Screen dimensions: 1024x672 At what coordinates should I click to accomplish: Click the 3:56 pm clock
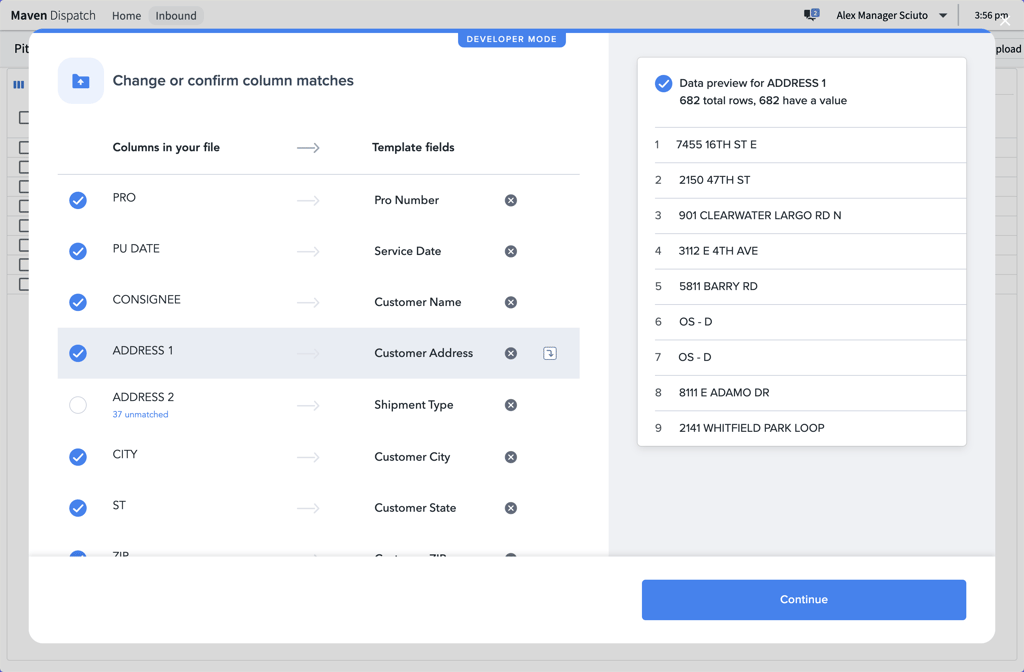(x=991, y=15)
